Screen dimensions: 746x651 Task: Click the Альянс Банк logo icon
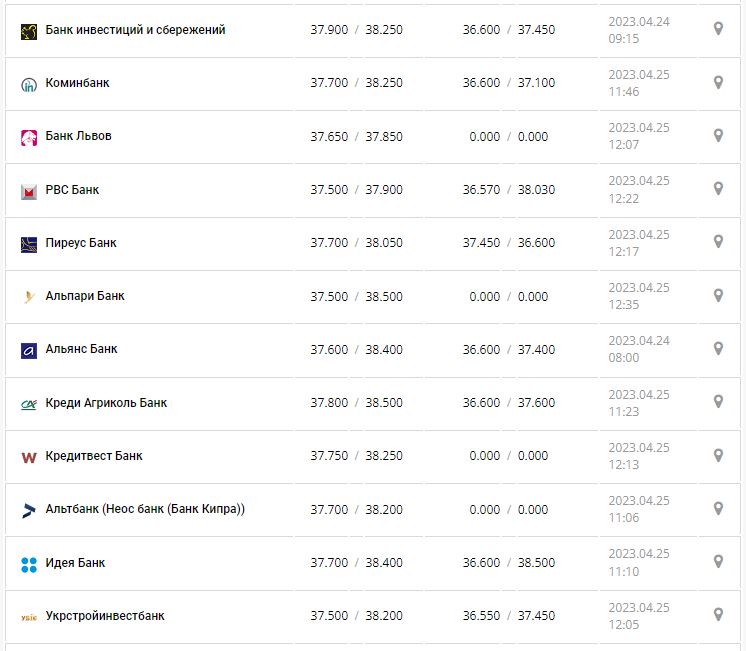click(x=29, y=350)
